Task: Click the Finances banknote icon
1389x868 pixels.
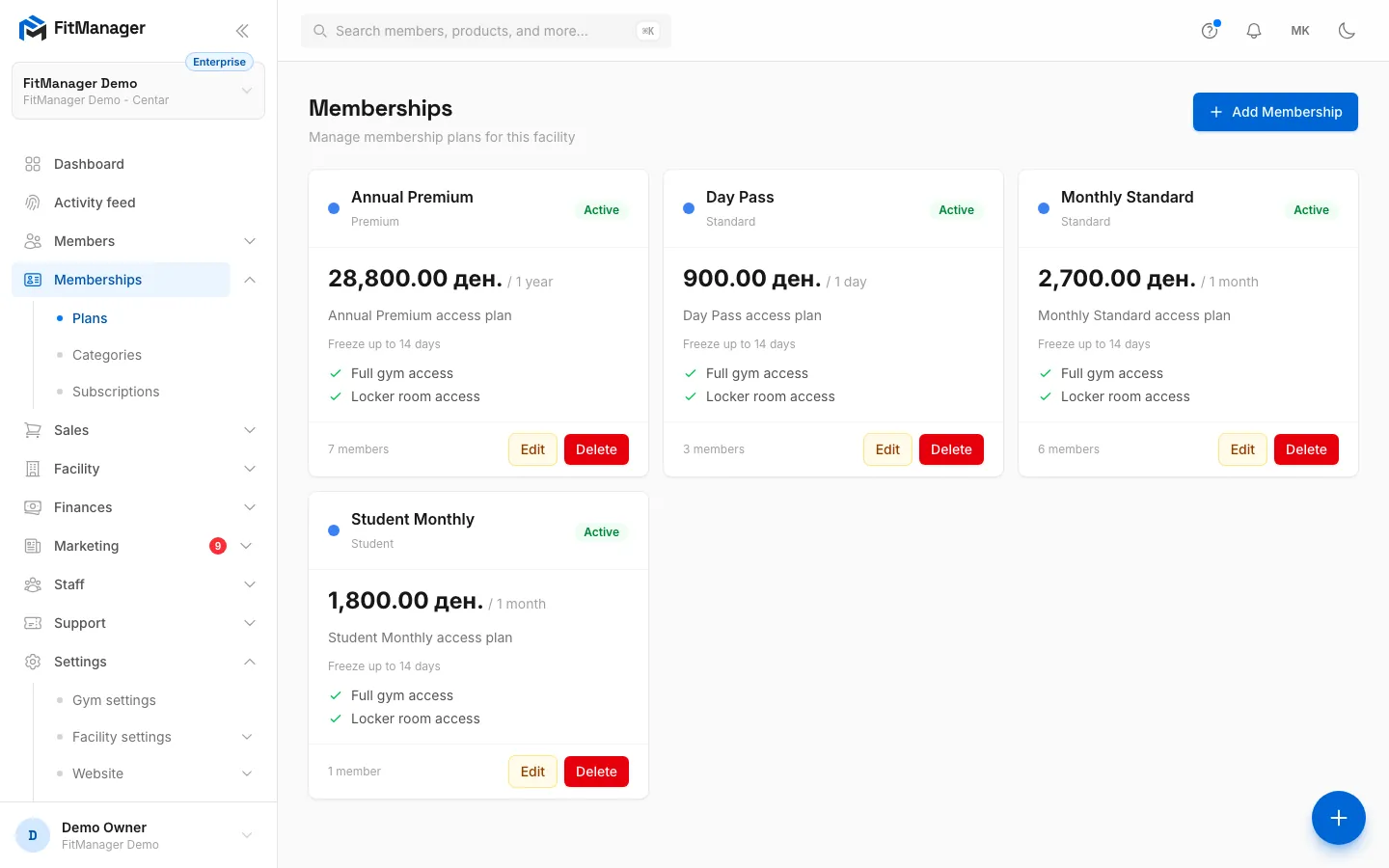Action: click(33, 507)
